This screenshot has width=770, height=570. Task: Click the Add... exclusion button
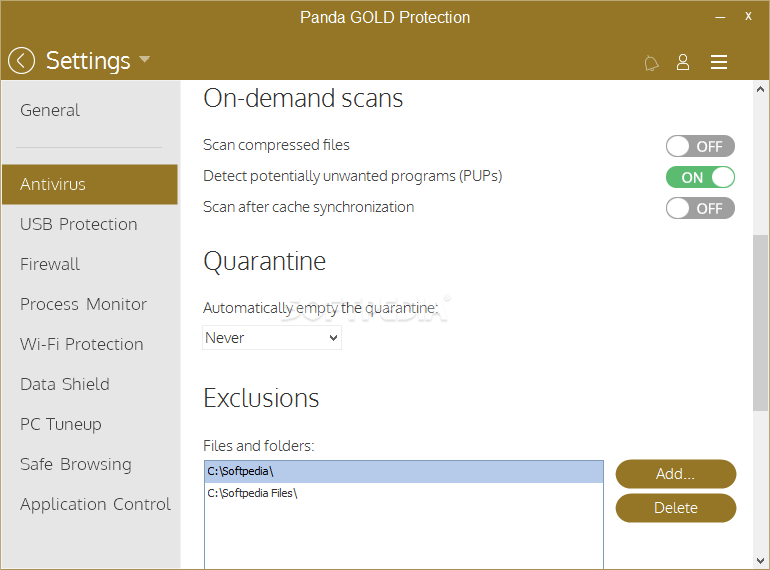(676, 474)
